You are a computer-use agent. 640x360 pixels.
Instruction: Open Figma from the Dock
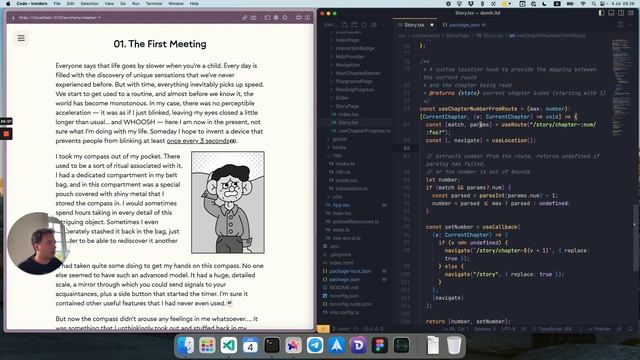(380, 345)
